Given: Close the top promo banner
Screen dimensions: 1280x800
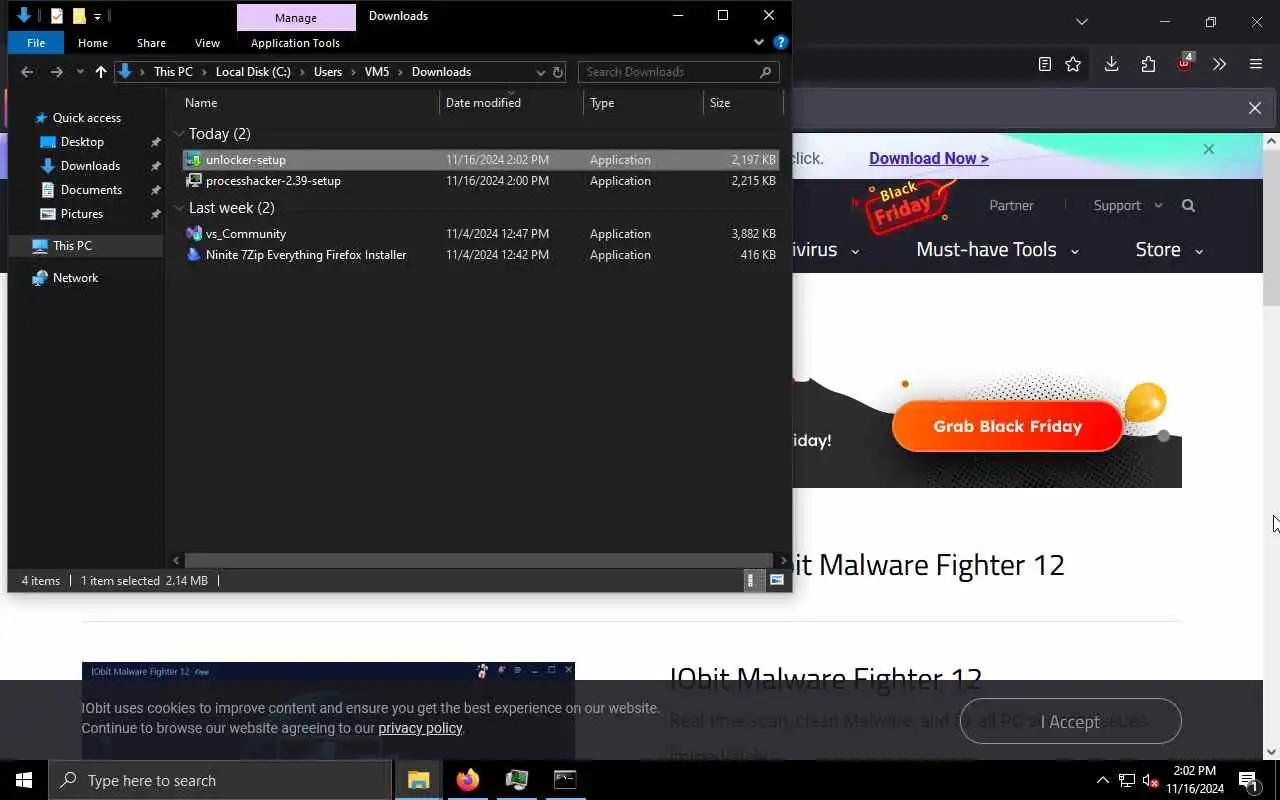Looking at the screenshot, I should (x=1208, y=149).
